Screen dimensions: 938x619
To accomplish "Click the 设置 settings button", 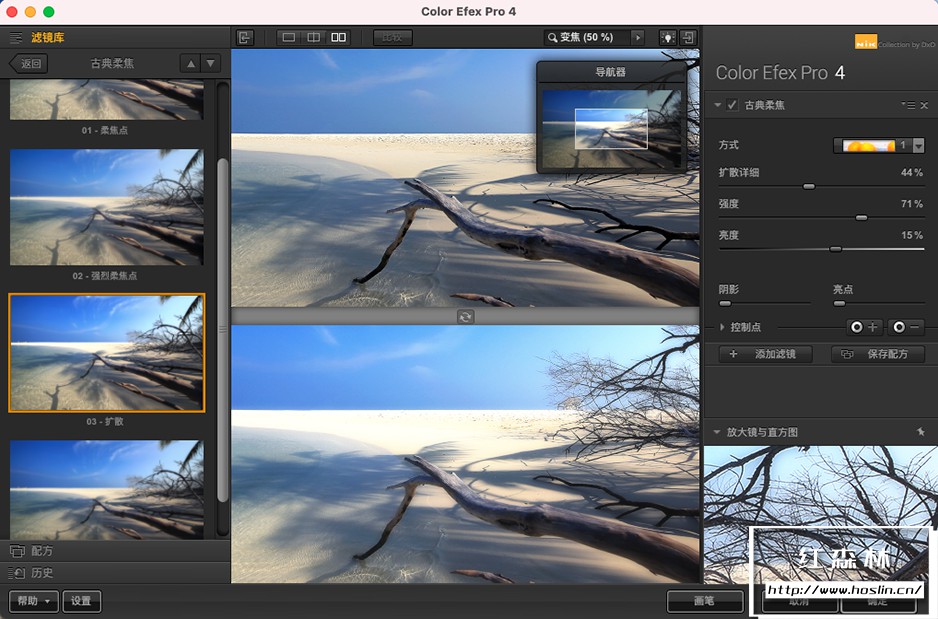I will (81, 601).
